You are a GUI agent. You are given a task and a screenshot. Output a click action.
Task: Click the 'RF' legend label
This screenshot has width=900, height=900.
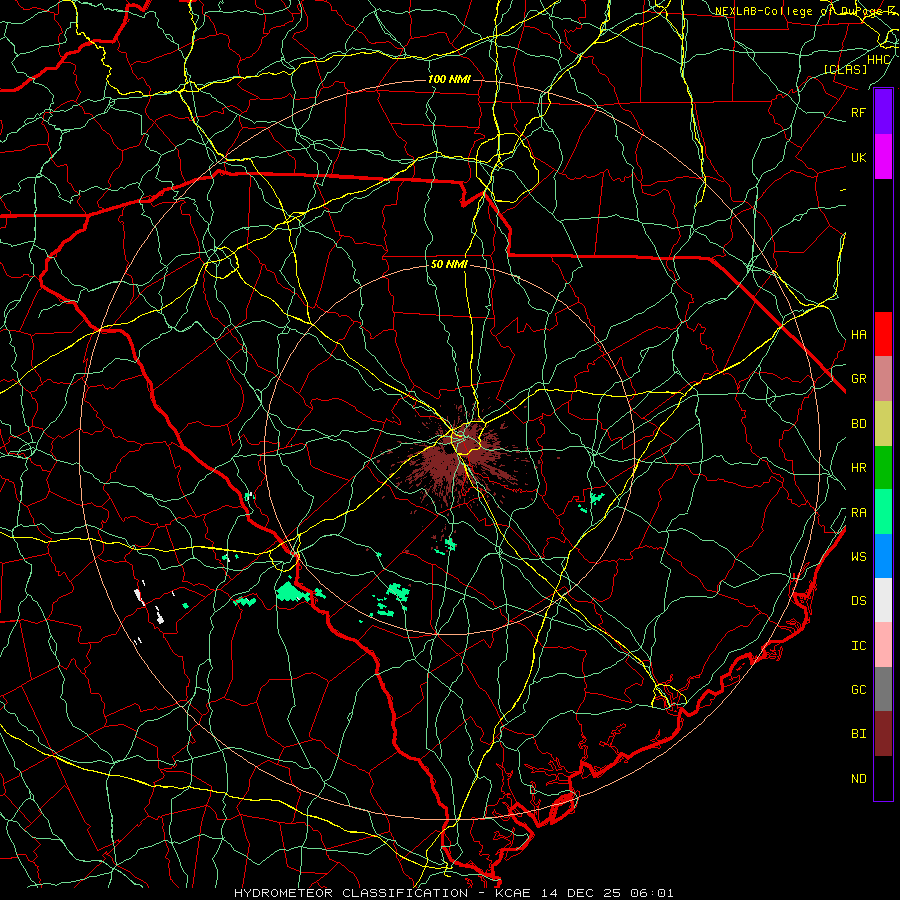[x=858, y=112]
